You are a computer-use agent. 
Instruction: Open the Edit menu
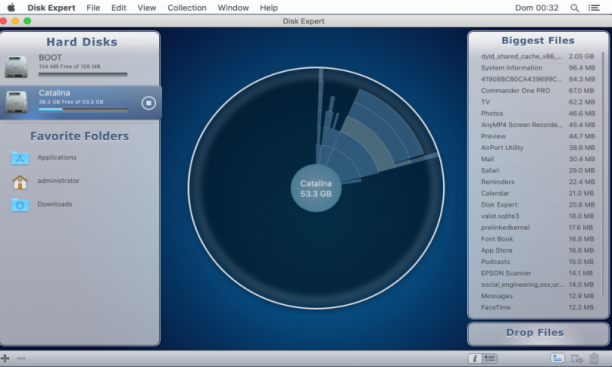[119, 8]
